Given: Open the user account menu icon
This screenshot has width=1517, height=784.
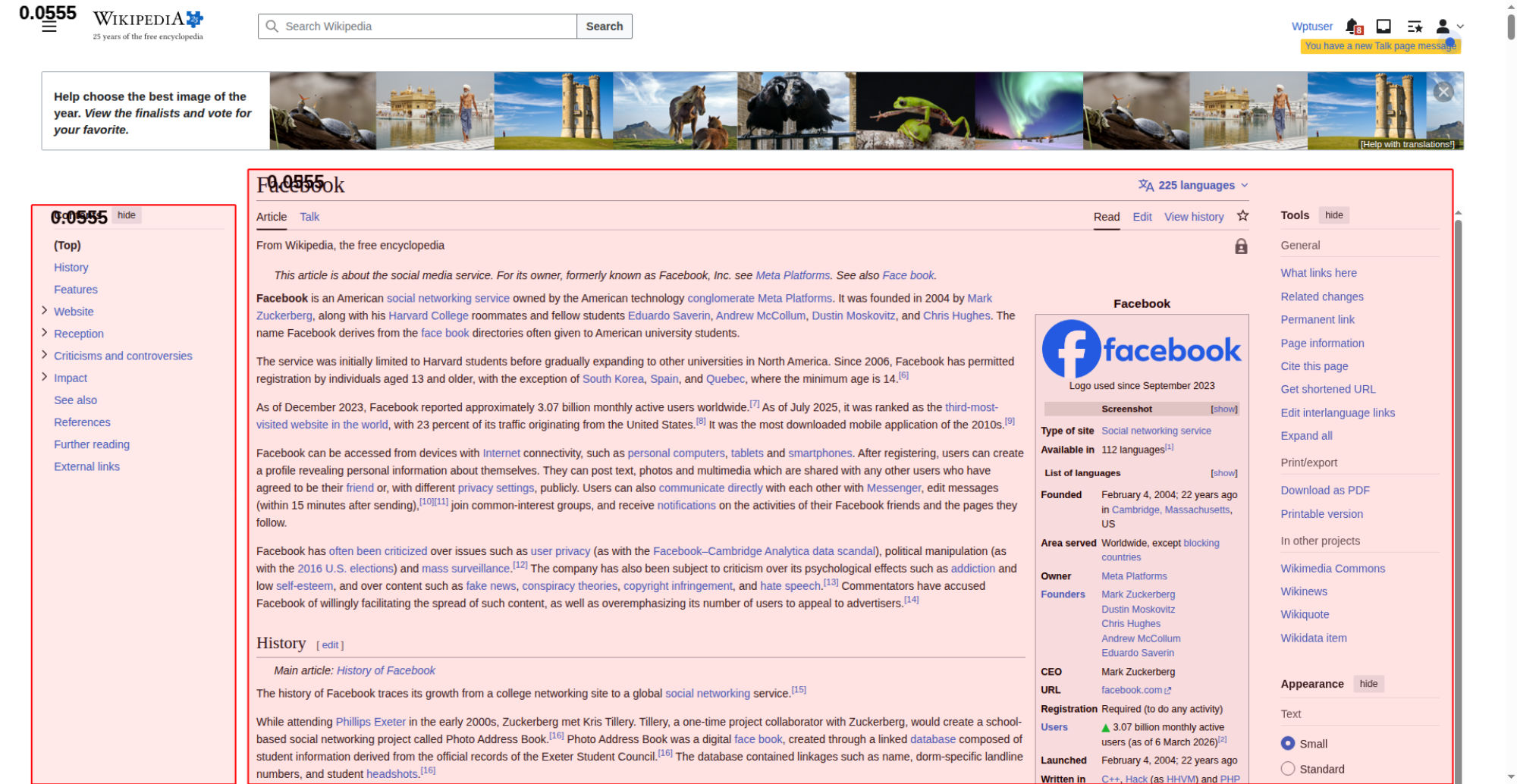Looking at the screenshot, I should (x=1448, y=27).
